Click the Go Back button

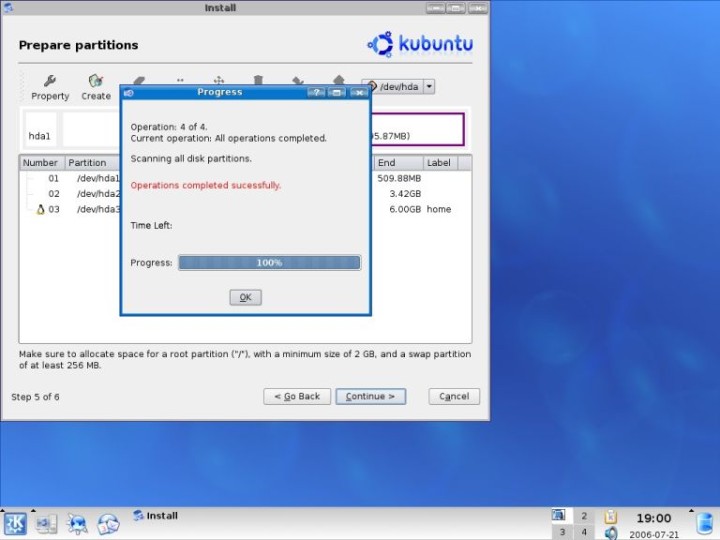[x=297, y=396]
